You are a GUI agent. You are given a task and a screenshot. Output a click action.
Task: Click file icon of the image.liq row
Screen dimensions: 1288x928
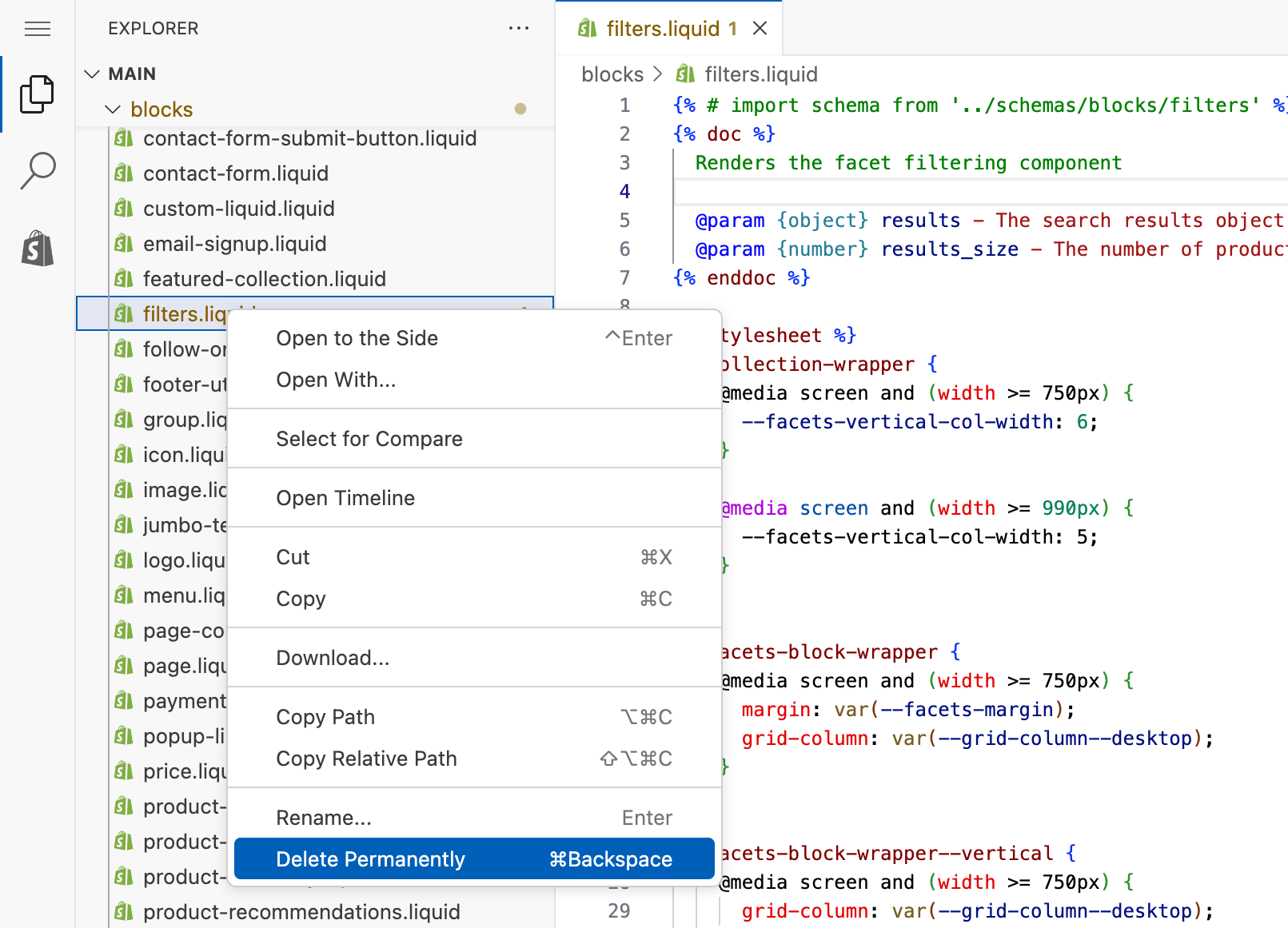pos(124,489)
